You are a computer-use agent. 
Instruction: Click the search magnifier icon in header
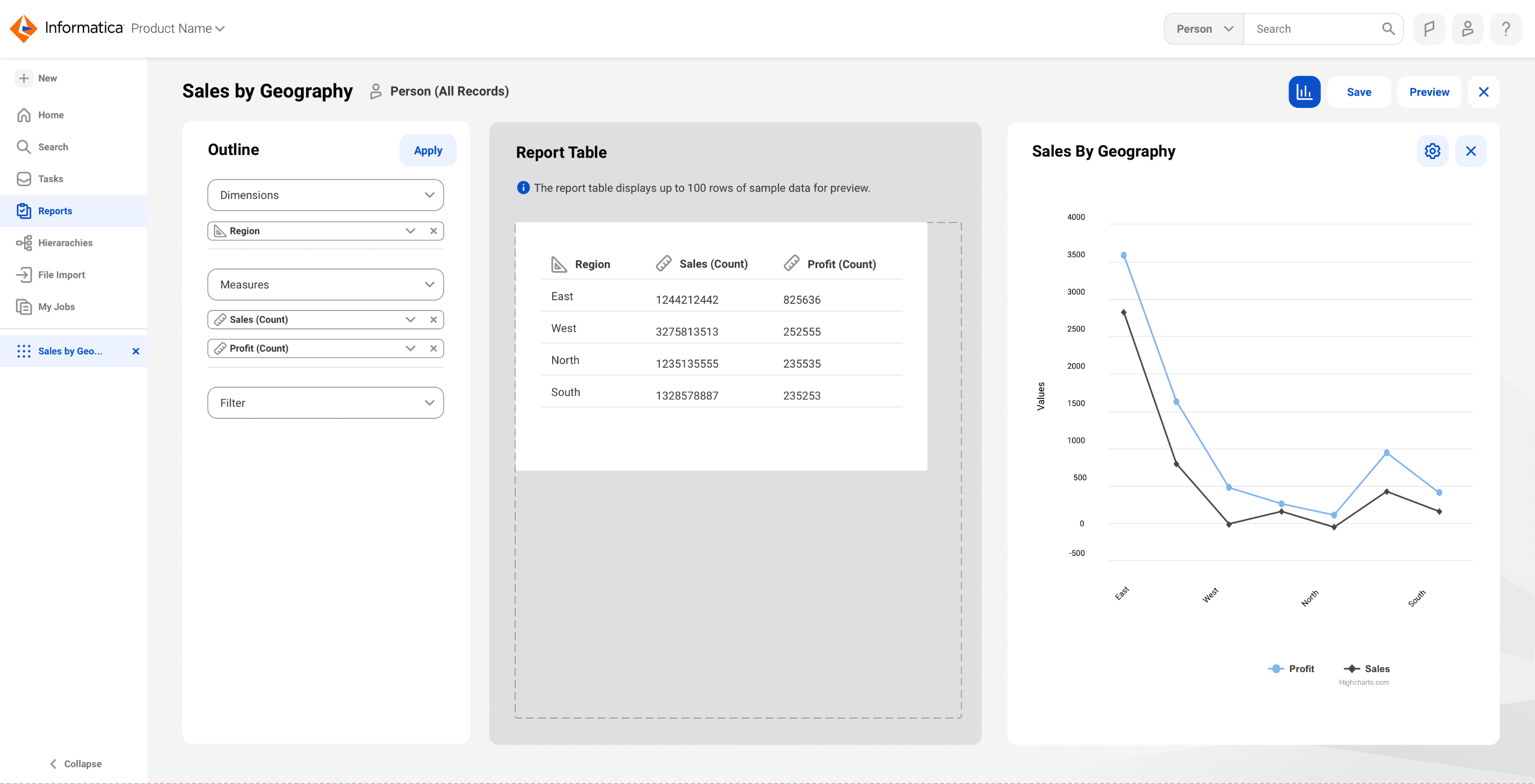tap(1388, 29)
